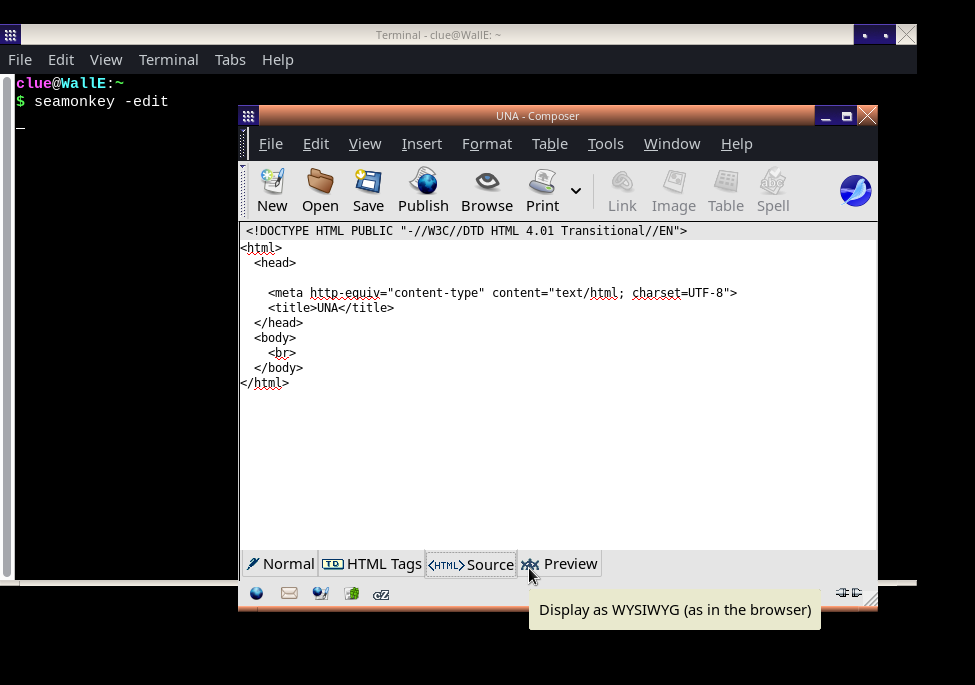975x685 pixels.
Task: Open Composer window menu grid icon
Action: coord(249,116)
